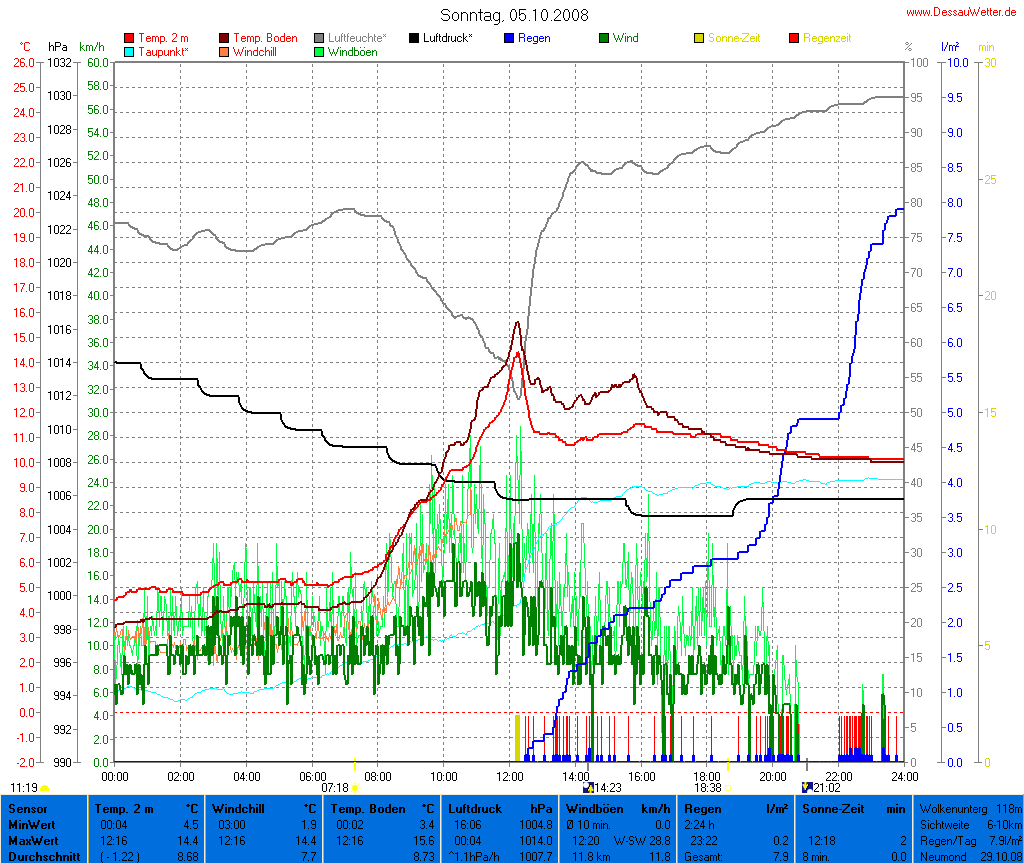Click the marker icon beside 14:23
The image size is (1024, 863).
tap(588, 787)
